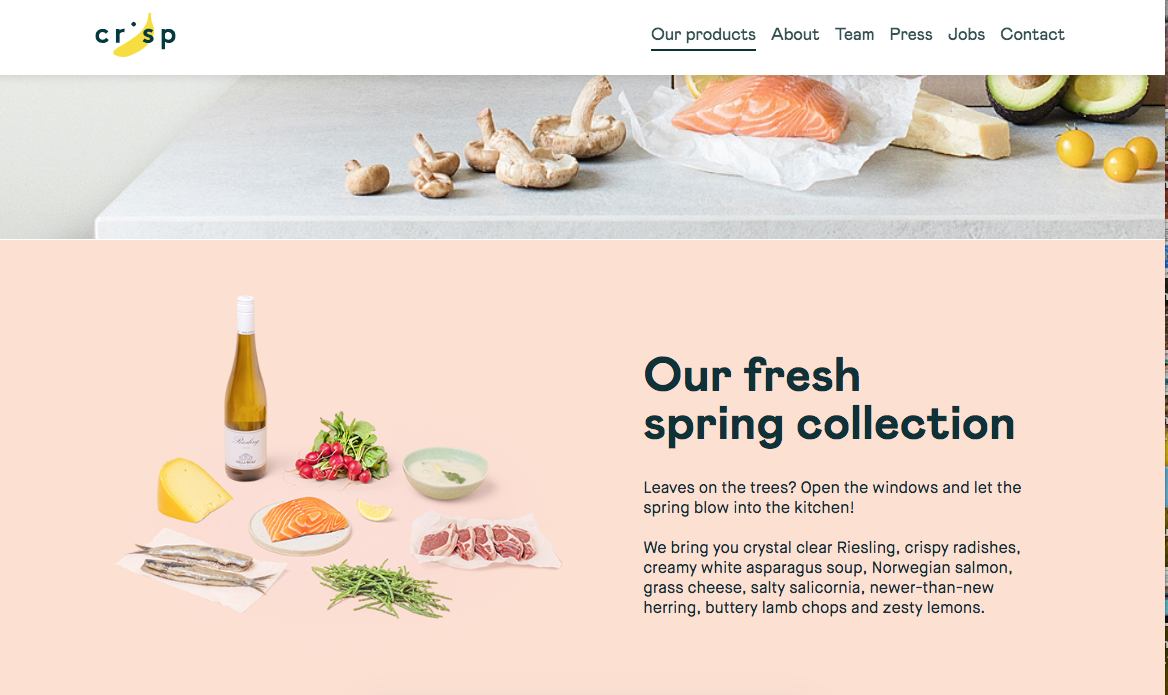1168x695 pixels.
Task: Go to the About page
Action: tap(795, 34)
